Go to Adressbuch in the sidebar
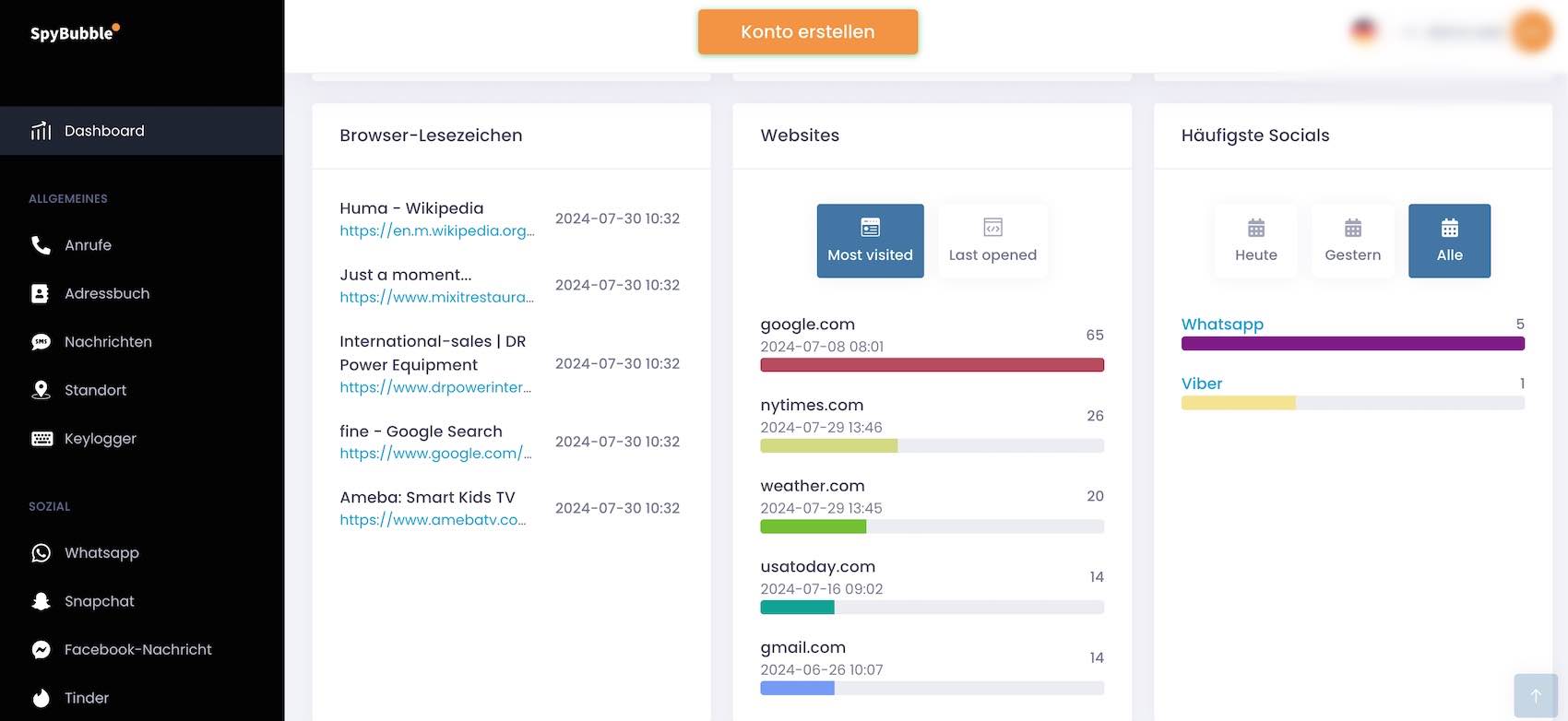Image resolution: width=1568 pixels, height=721 pixels. pyautogui.click(x=142, y=293)
